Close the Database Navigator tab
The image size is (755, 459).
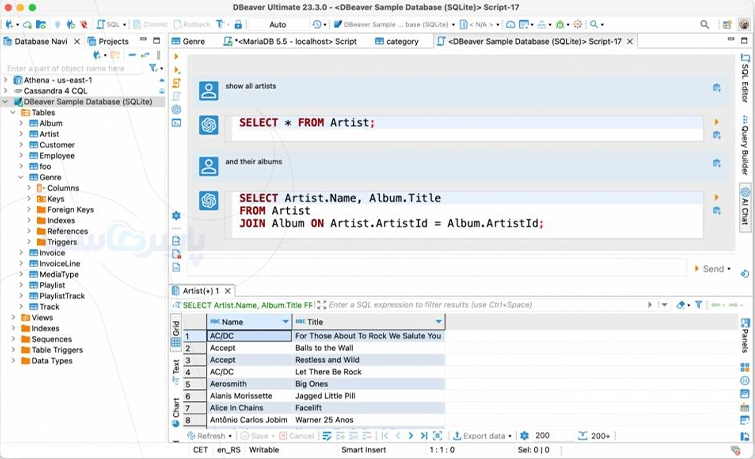coord(77,41)
